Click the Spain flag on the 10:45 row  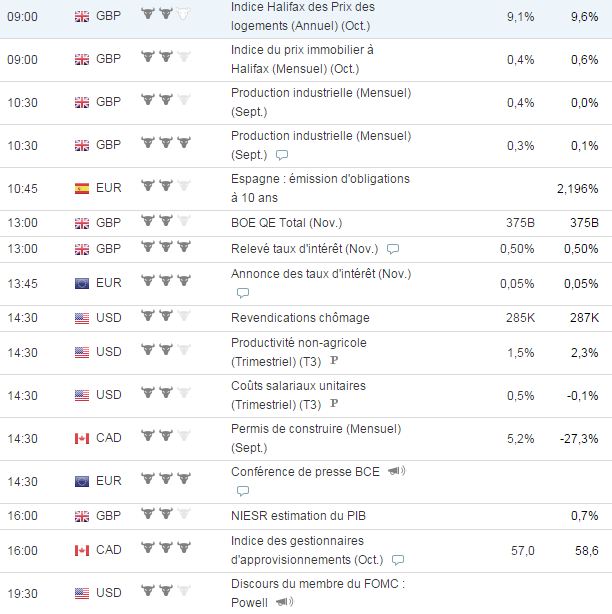pos(82,188)
